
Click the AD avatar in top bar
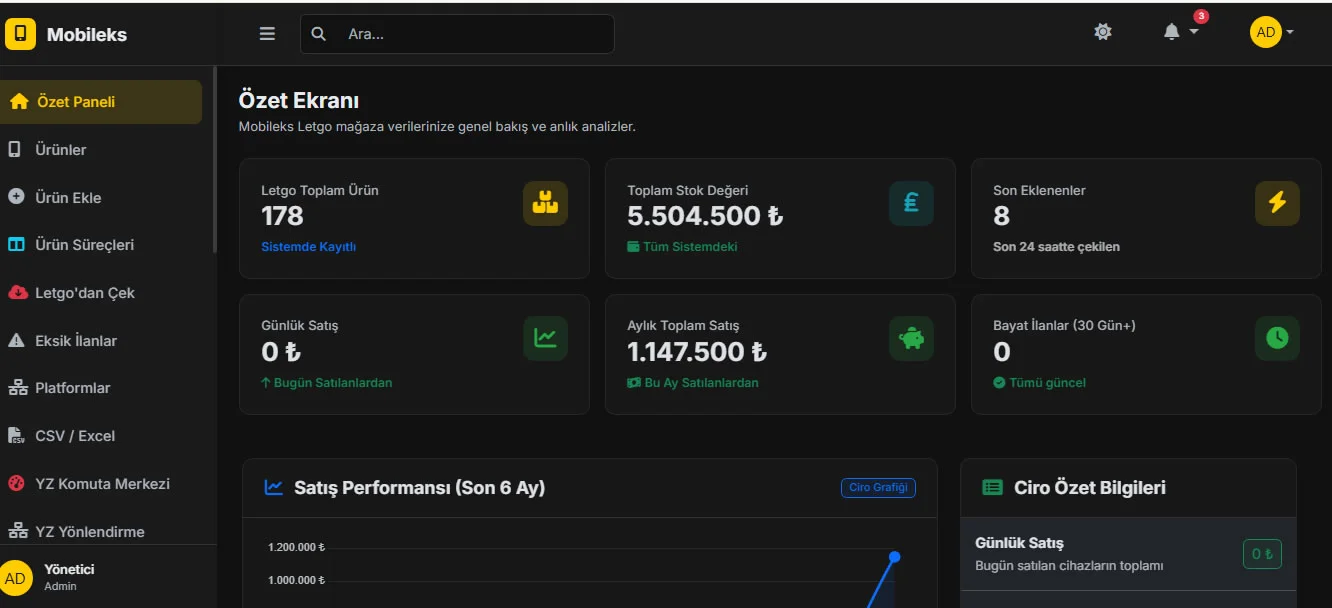[x=1266, y=32]
